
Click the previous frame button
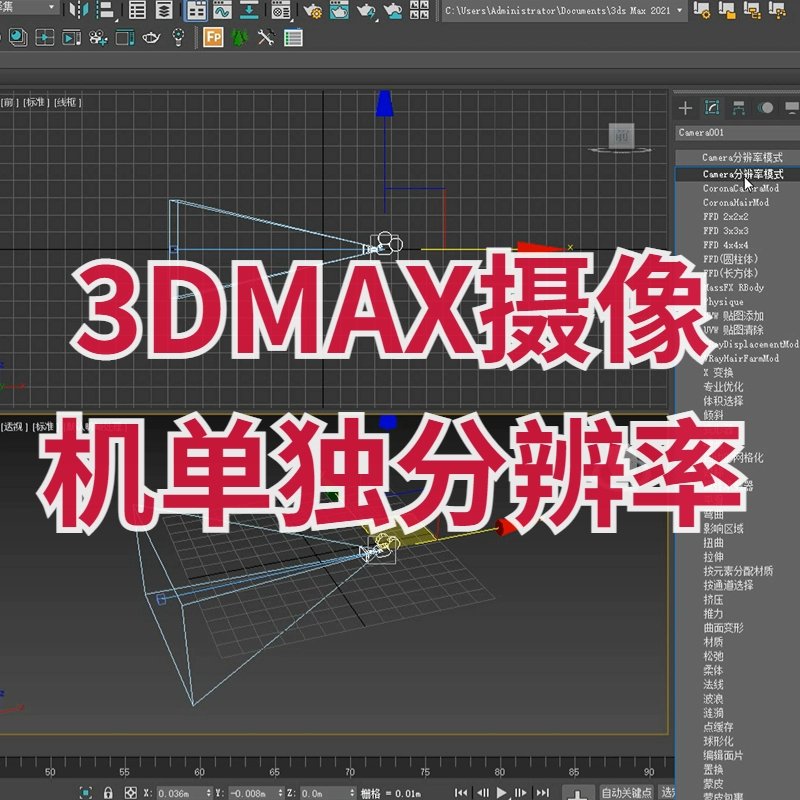(x=483, y=792)
